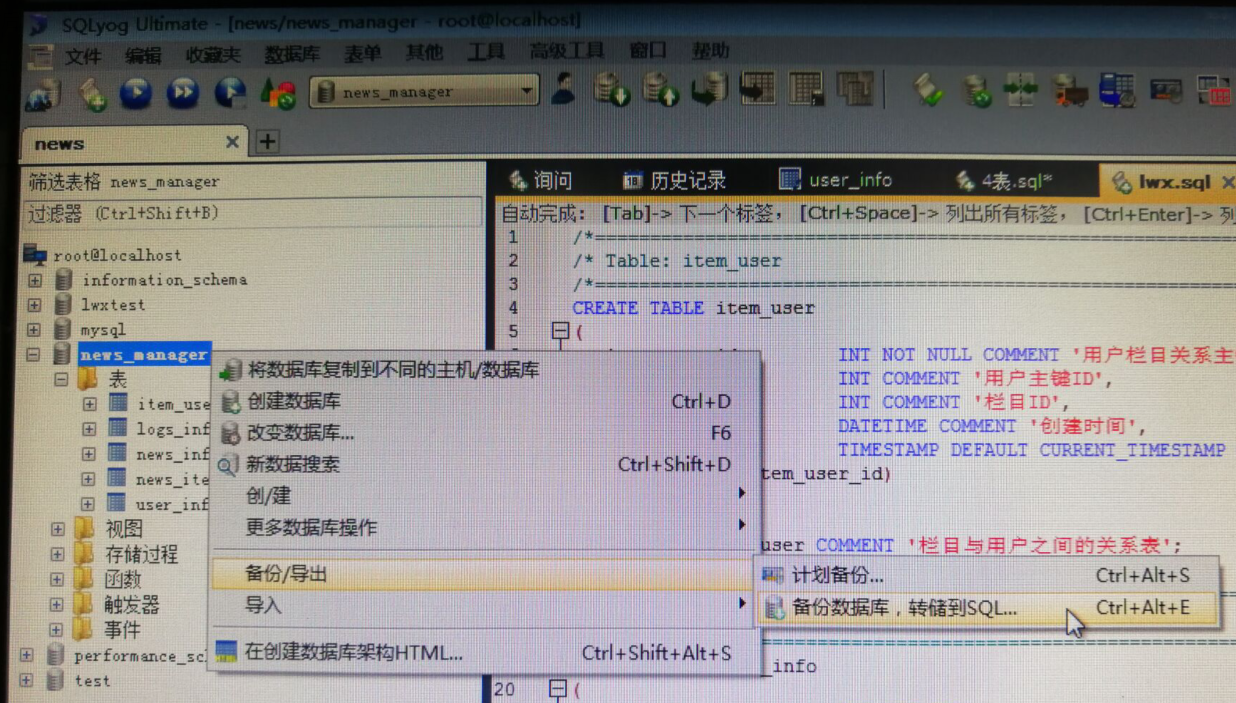Viewport: 1236px width, 703px height.
Task: Choose 将数据库复制到不同的主机/数据库
Action: point(485,370)
